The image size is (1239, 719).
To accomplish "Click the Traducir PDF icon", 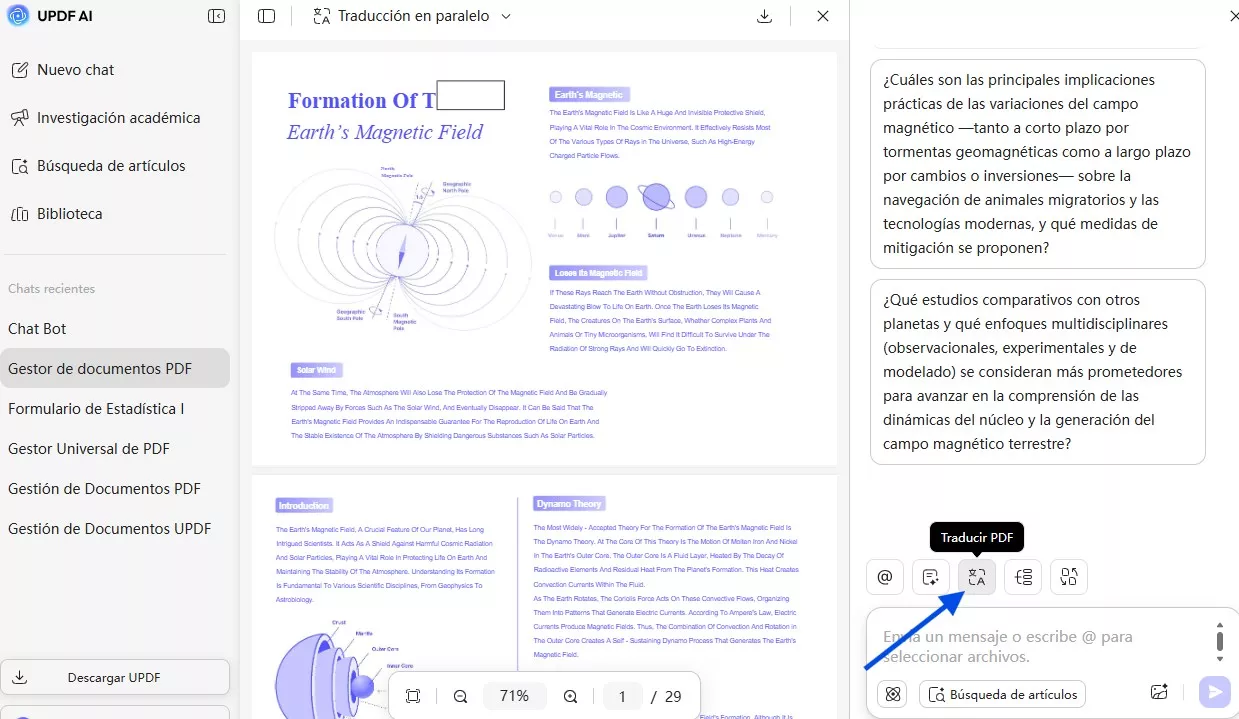I will click(x=977, y=577).
